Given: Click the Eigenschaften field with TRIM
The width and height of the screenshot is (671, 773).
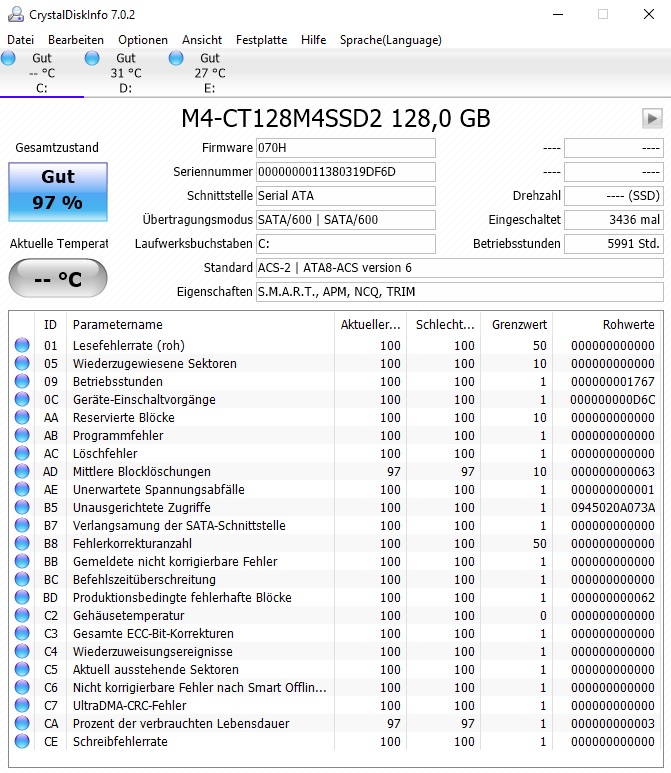Looking at the screenshot, I should coord(459,292).
